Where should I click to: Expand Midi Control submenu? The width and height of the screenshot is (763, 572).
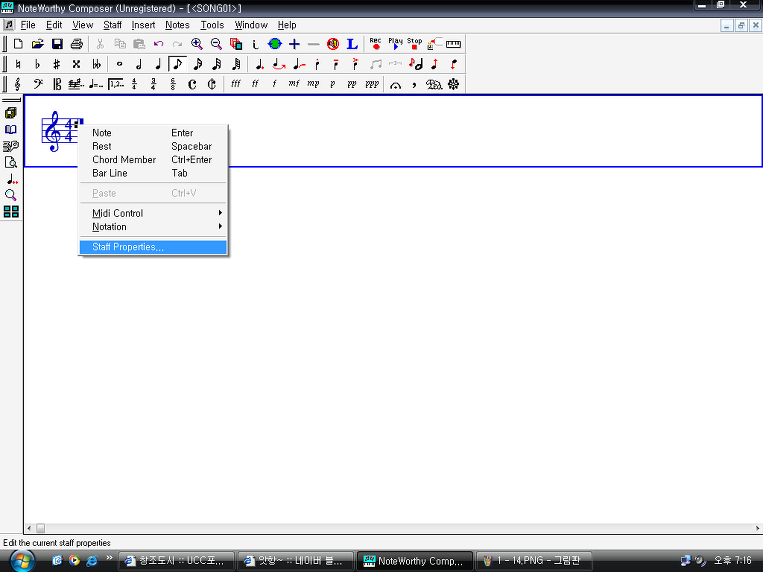click(153, 213)
